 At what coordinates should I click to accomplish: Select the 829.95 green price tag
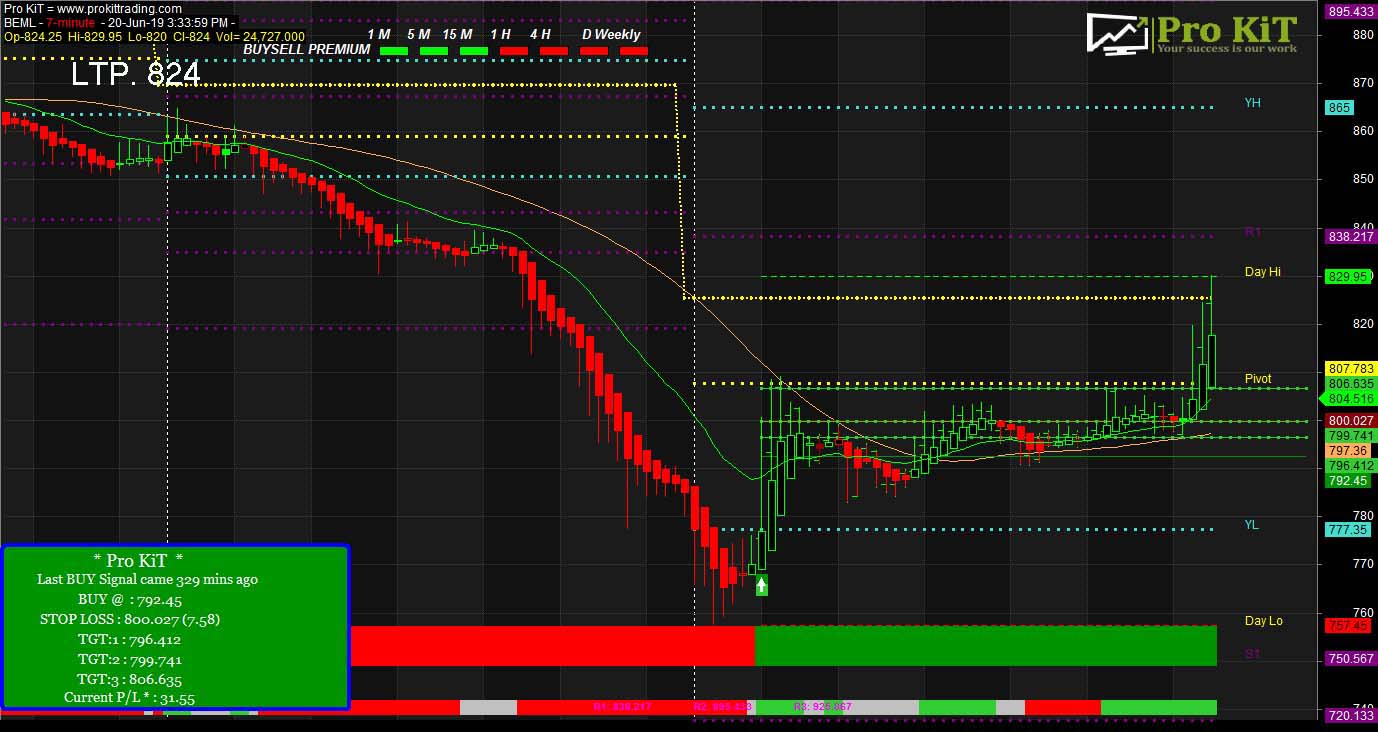(1349, 277)
